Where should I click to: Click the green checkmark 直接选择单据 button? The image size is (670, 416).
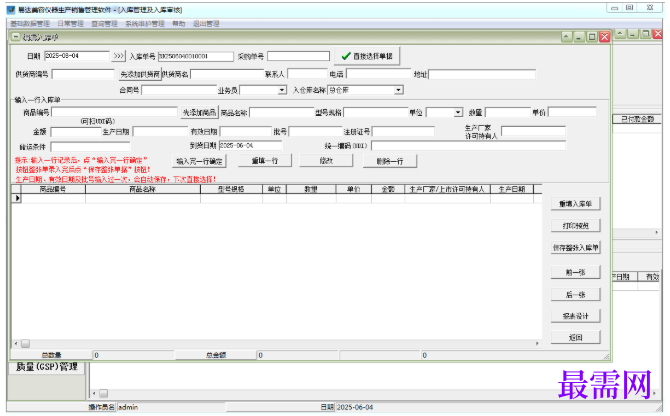coord(367,56)
